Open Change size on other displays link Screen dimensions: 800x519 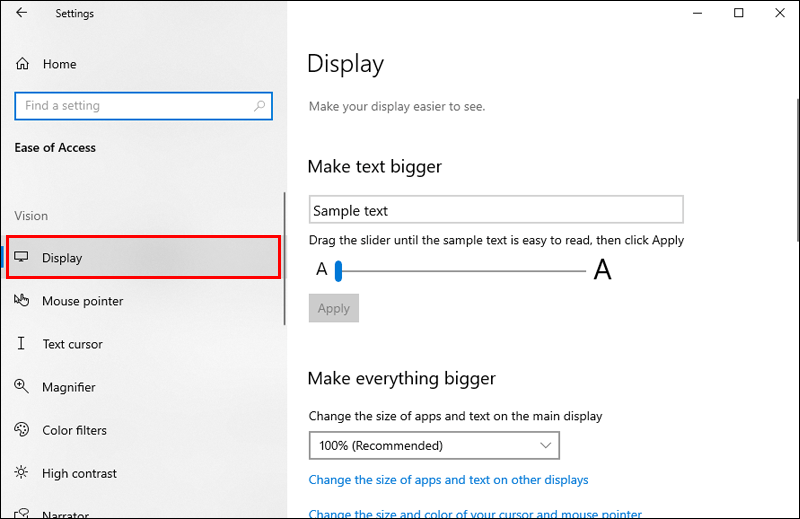[448, 480]
